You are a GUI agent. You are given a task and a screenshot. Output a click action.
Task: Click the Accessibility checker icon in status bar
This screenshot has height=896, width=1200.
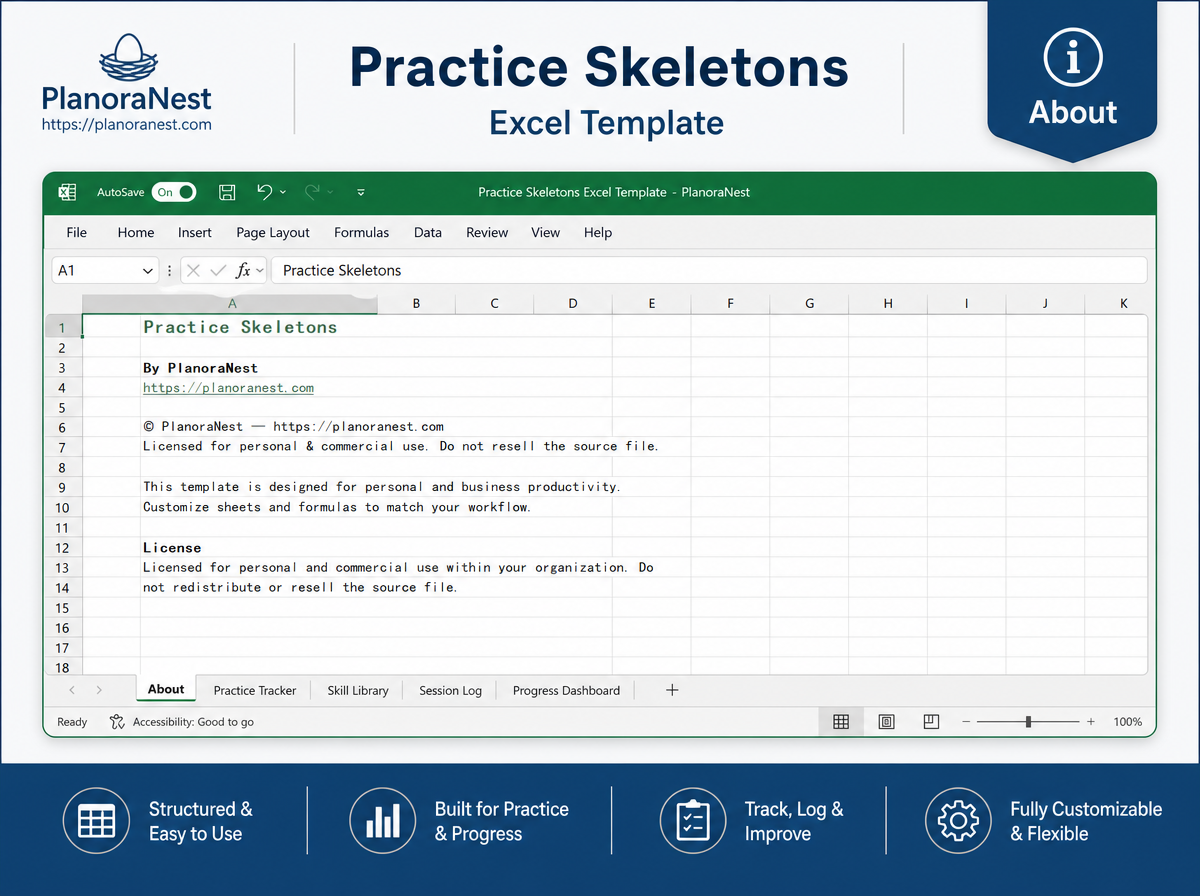[118, 722]
